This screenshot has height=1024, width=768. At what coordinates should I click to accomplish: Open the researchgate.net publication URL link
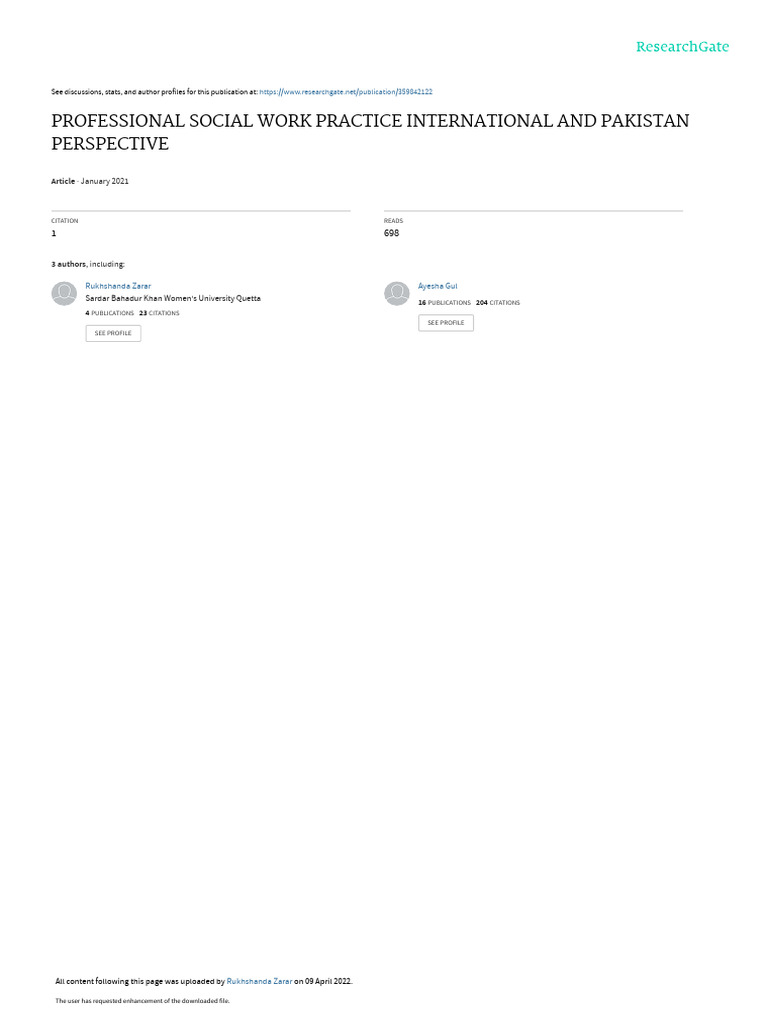tap(345, 92)
